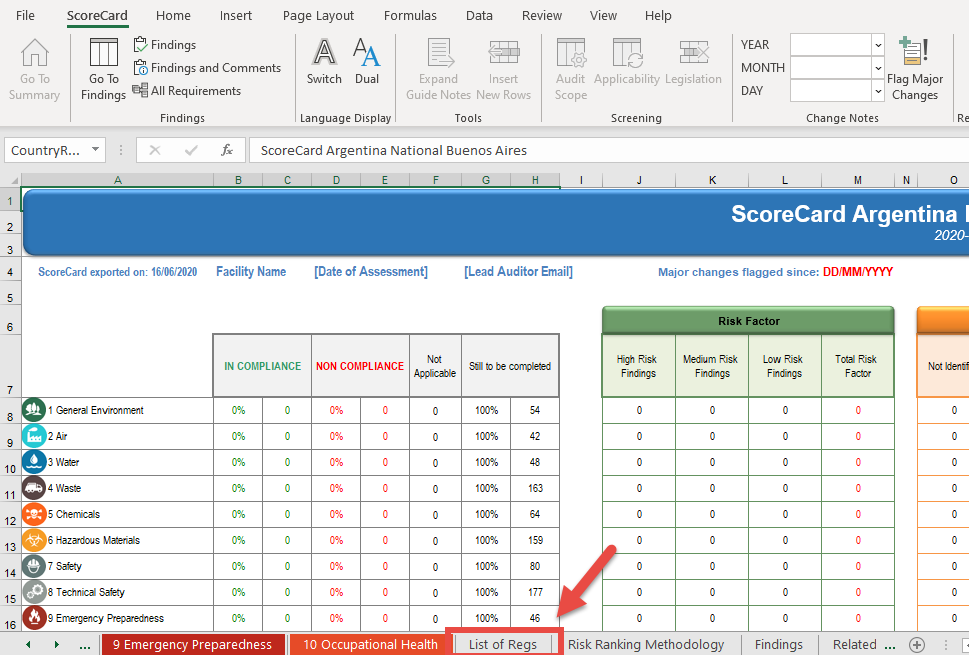Expand the YEAR dropdown
Screen dimensions: 969x655
click(x=878, y=44)
